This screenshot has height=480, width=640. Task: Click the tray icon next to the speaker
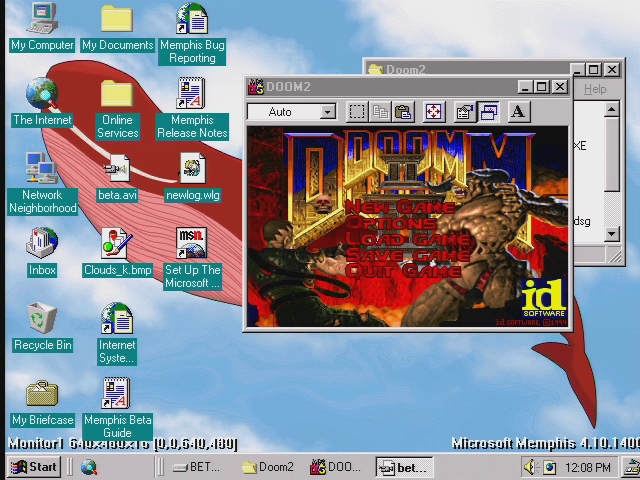[549, 467]
